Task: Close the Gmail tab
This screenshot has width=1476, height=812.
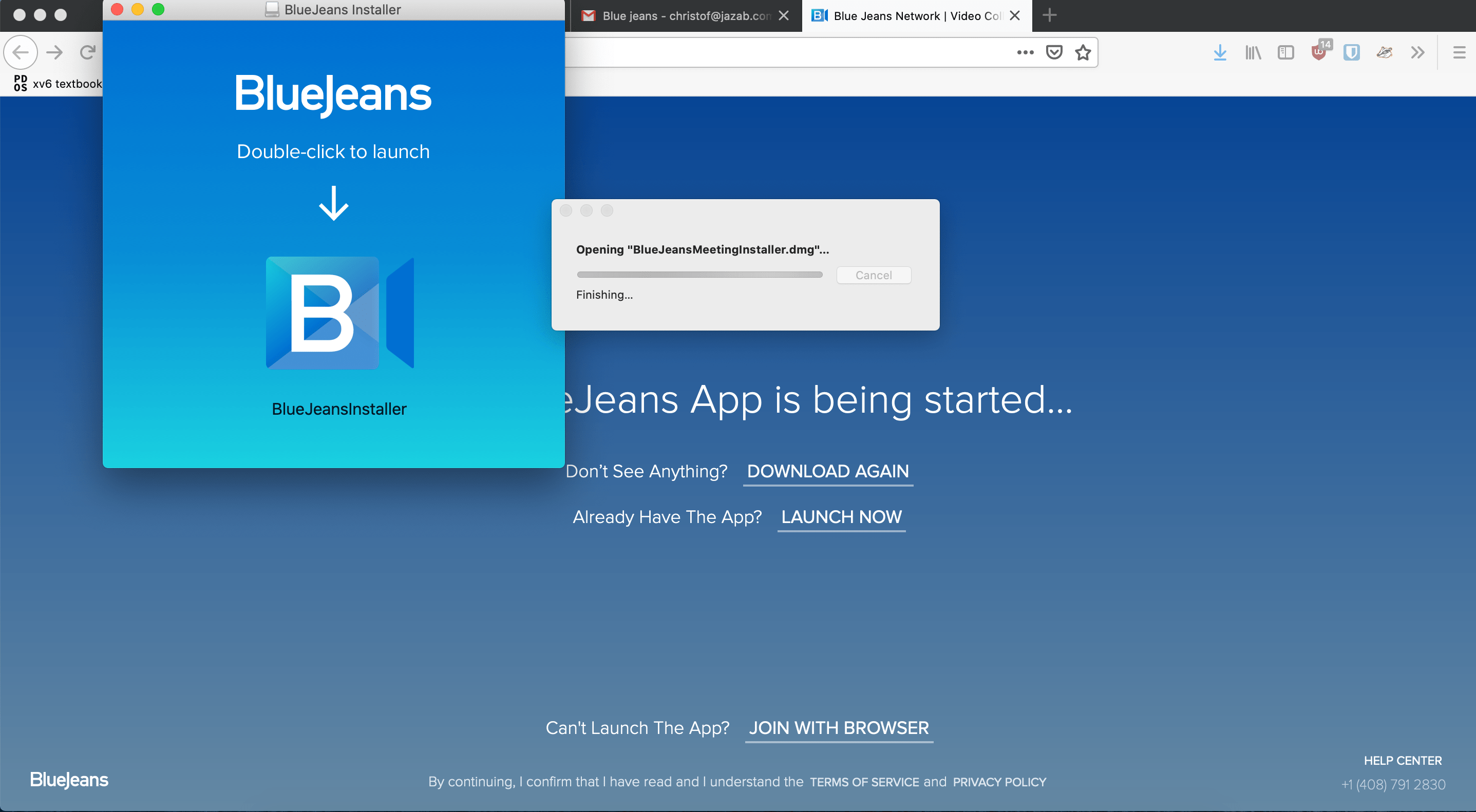Action: click(x=783, y=16)
